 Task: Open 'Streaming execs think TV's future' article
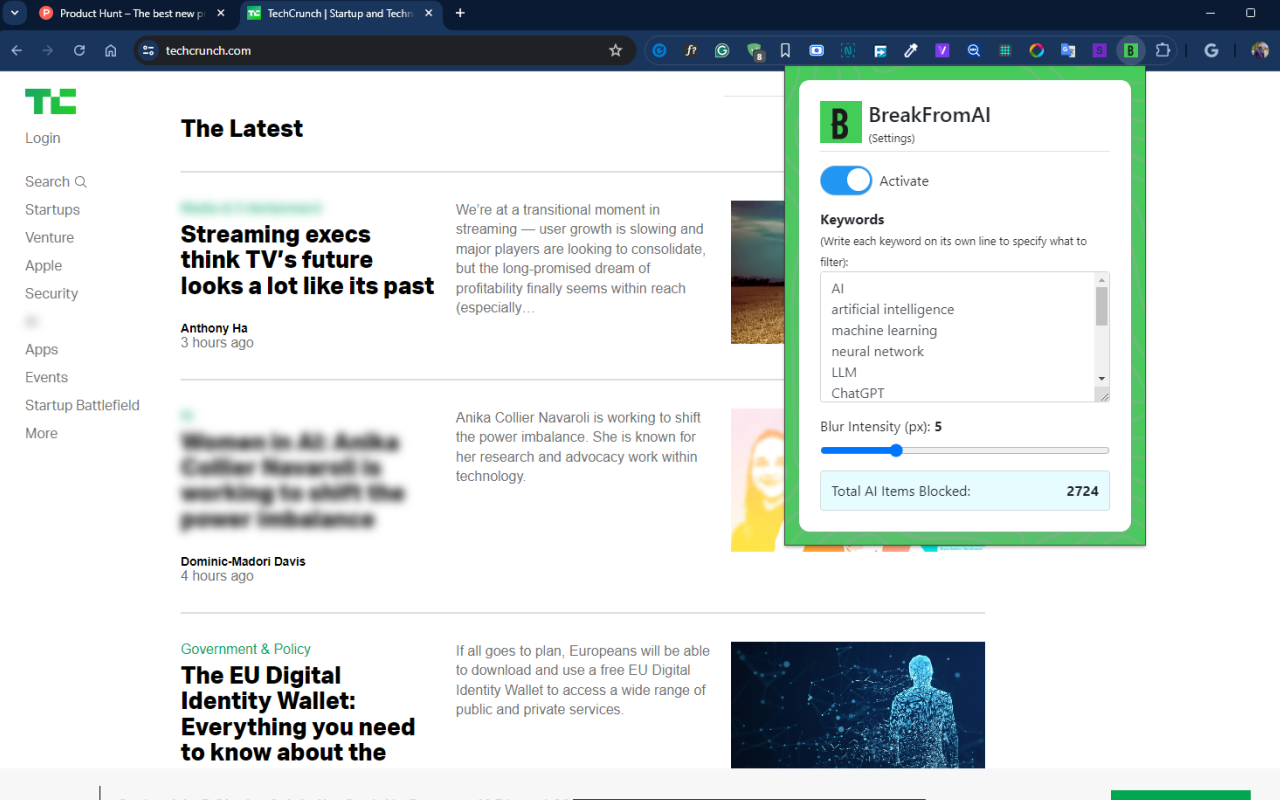coord(307,260)
